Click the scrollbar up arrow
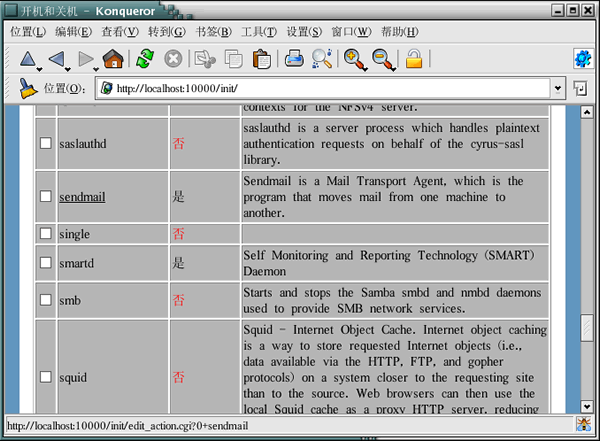The height and width of the screenshot is (441, 600). (587, 112)
